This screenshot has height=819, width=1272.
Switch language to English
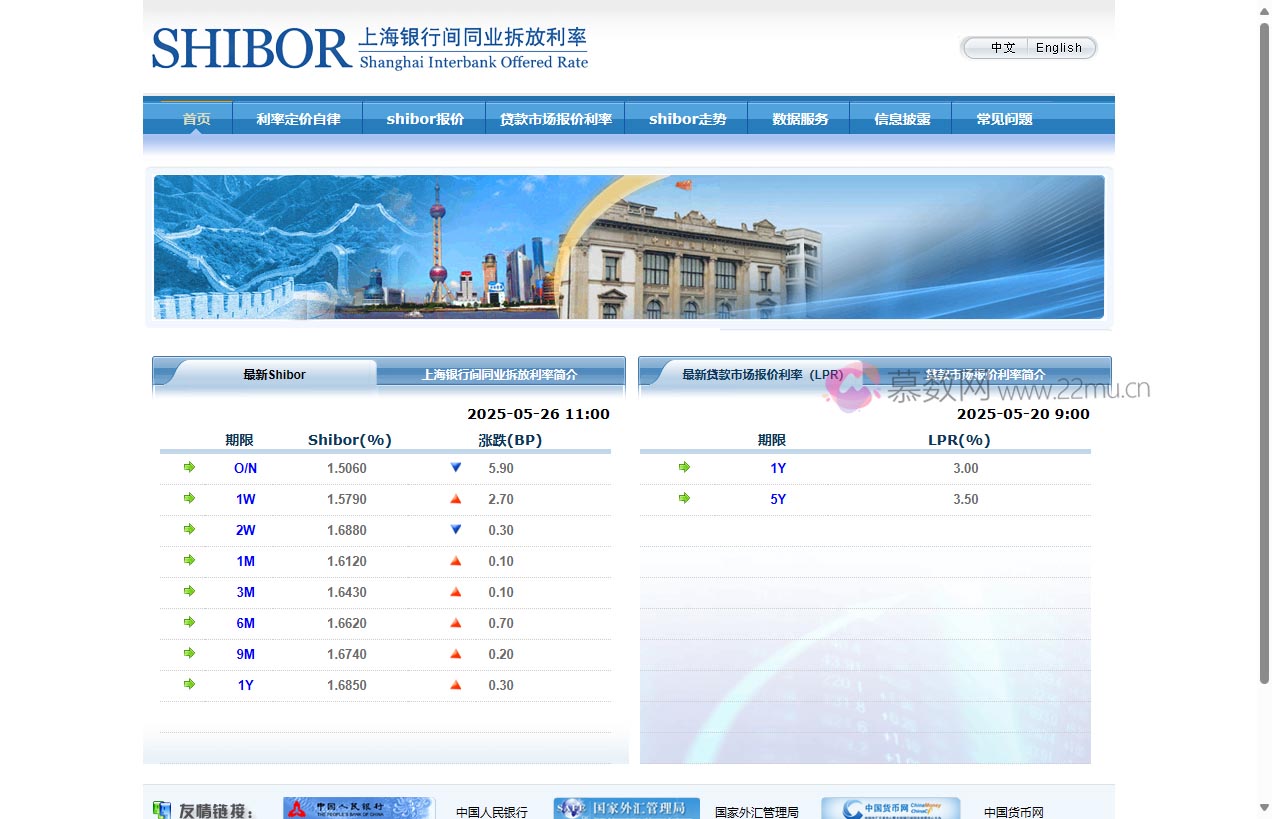[1059, 48]
